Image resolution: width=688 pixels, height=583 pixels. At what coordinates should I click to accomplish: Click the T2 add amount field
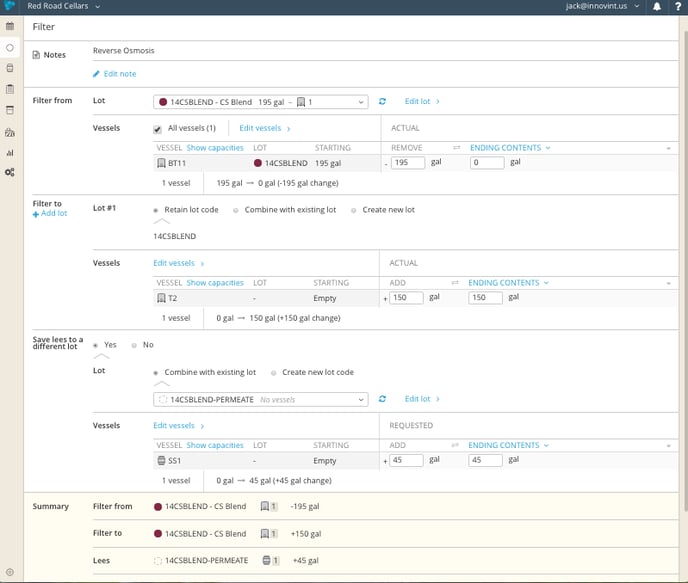(x=406, y=298)
